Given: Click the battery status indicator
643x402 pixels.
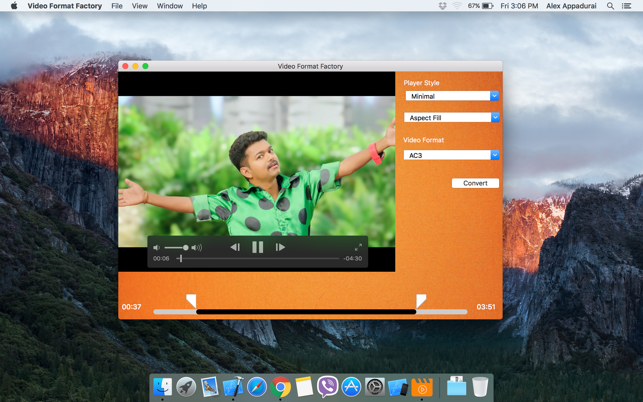Looking at the screenshot, I should coord(481,6).
